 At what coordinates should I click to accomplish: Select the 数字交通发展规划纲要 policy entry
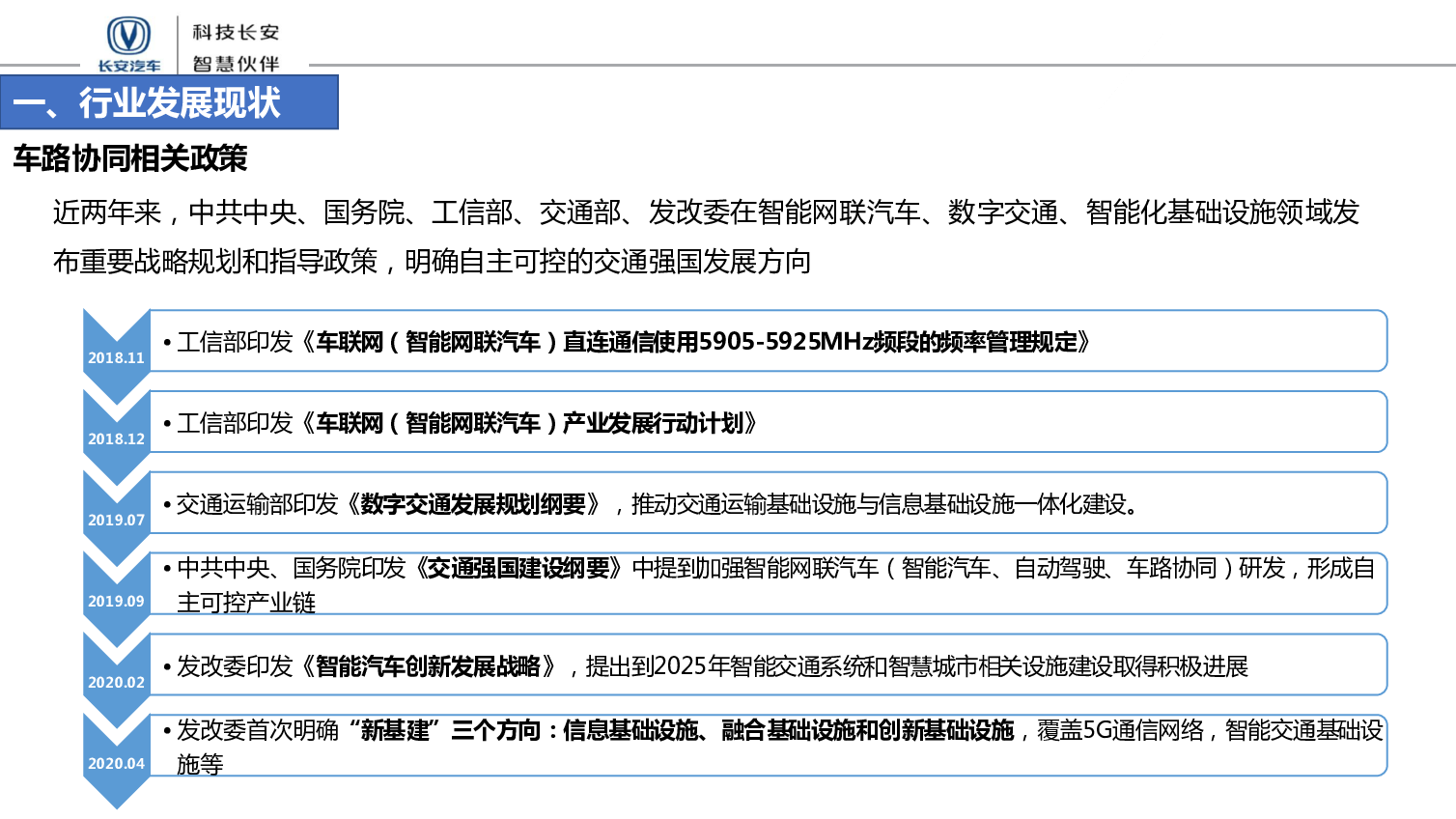click(769, 503)
